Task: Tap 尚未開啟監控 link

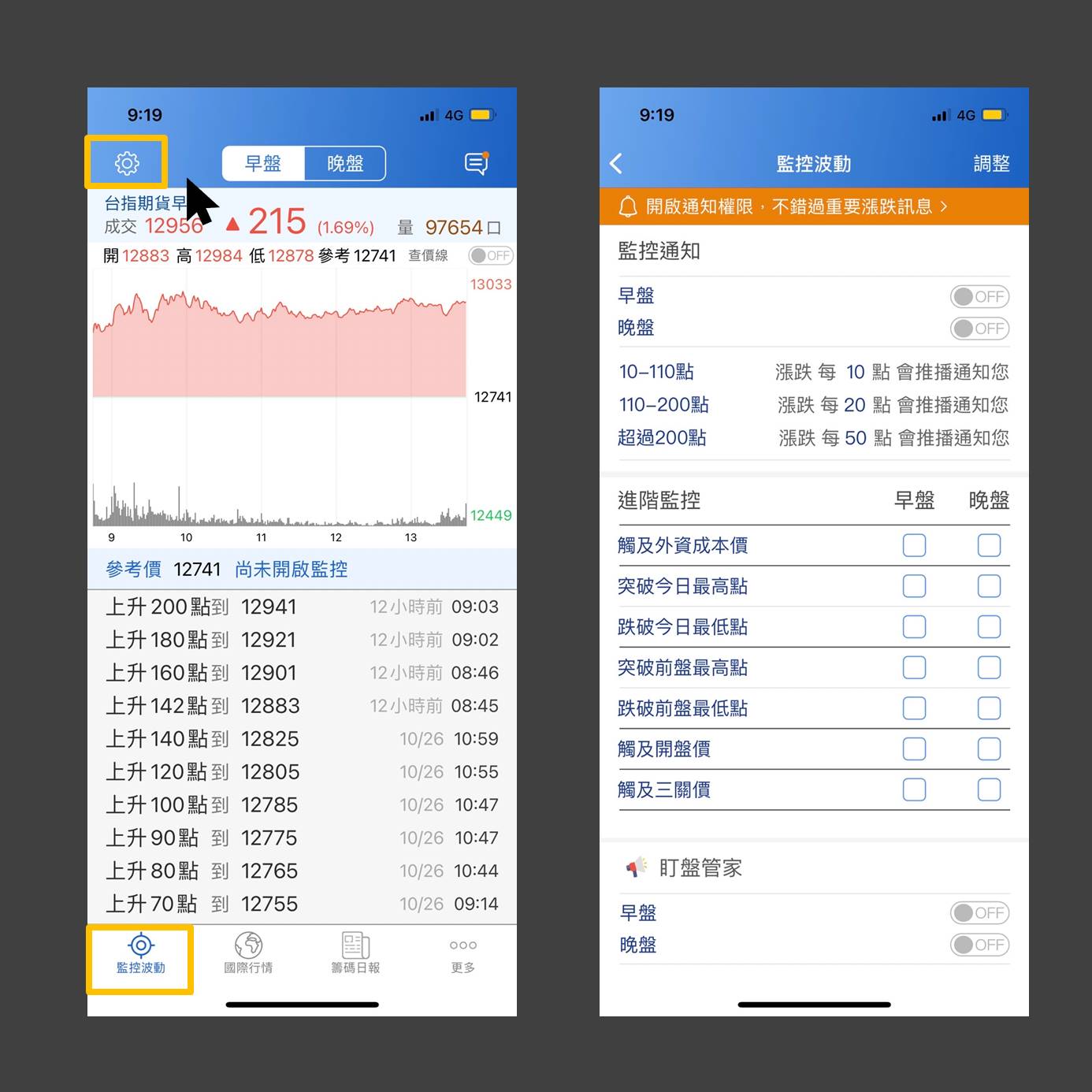Action: 292,569
